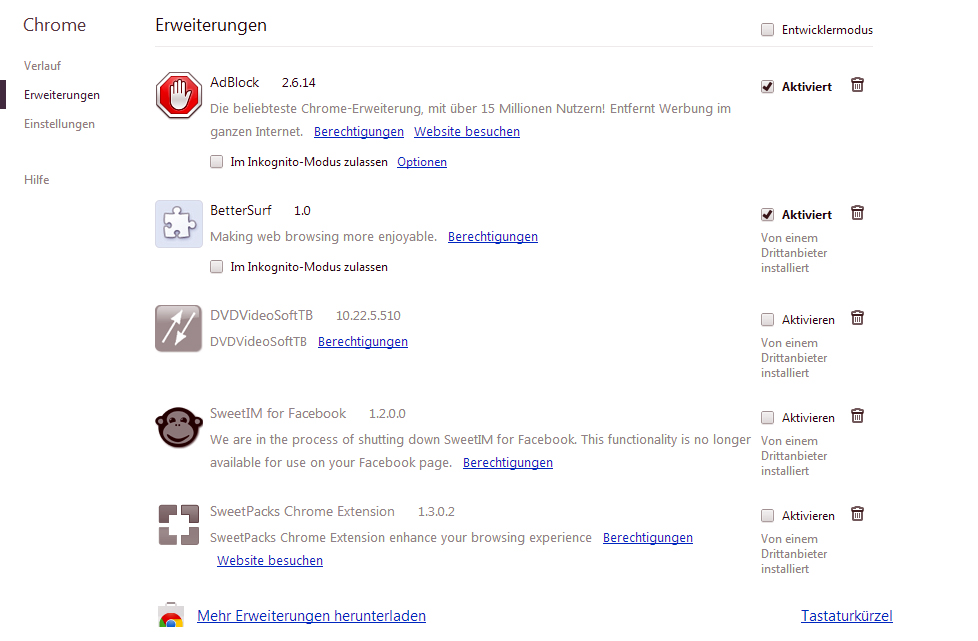Check Aktivieren for SweetIM for Facebook
This screenshot has height=641, width=978.
767,418
